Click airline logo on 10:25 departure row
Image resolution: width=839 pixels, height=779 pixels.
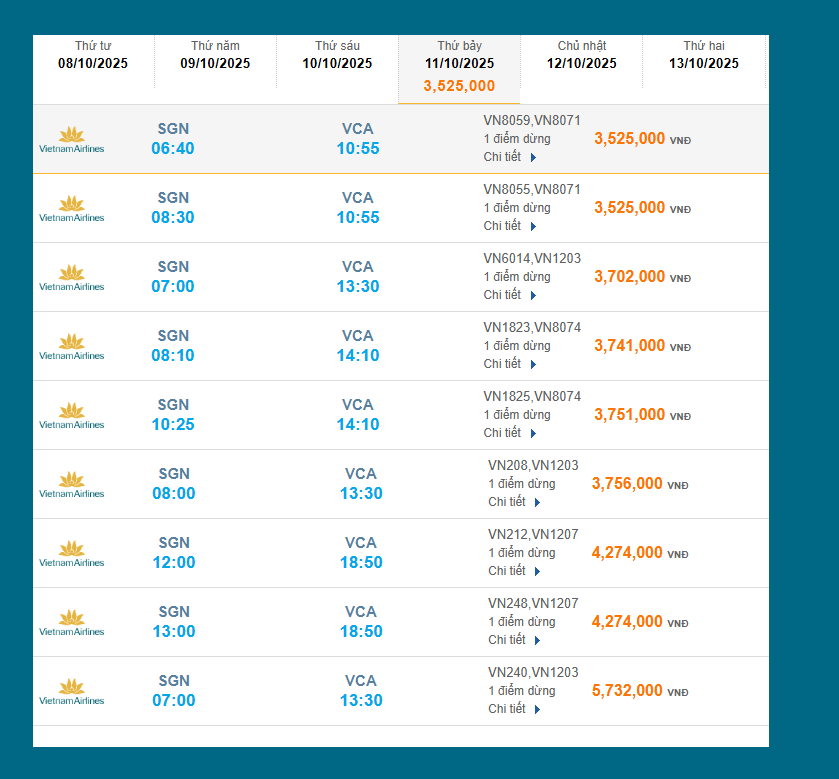click(x=71, y=415)
